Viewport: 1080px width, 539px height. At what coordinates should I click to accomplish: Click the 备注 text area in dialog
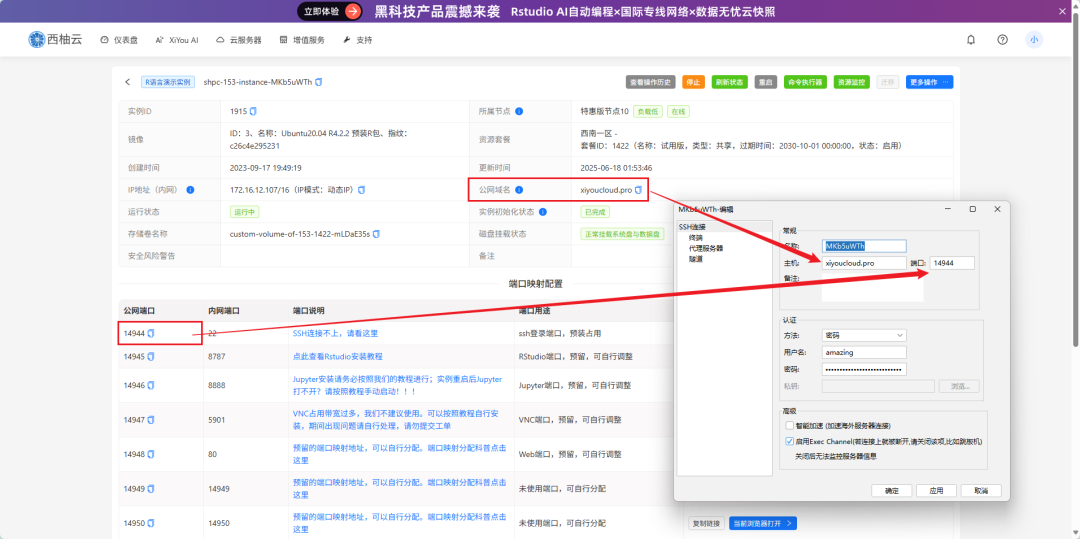(873, 286)
